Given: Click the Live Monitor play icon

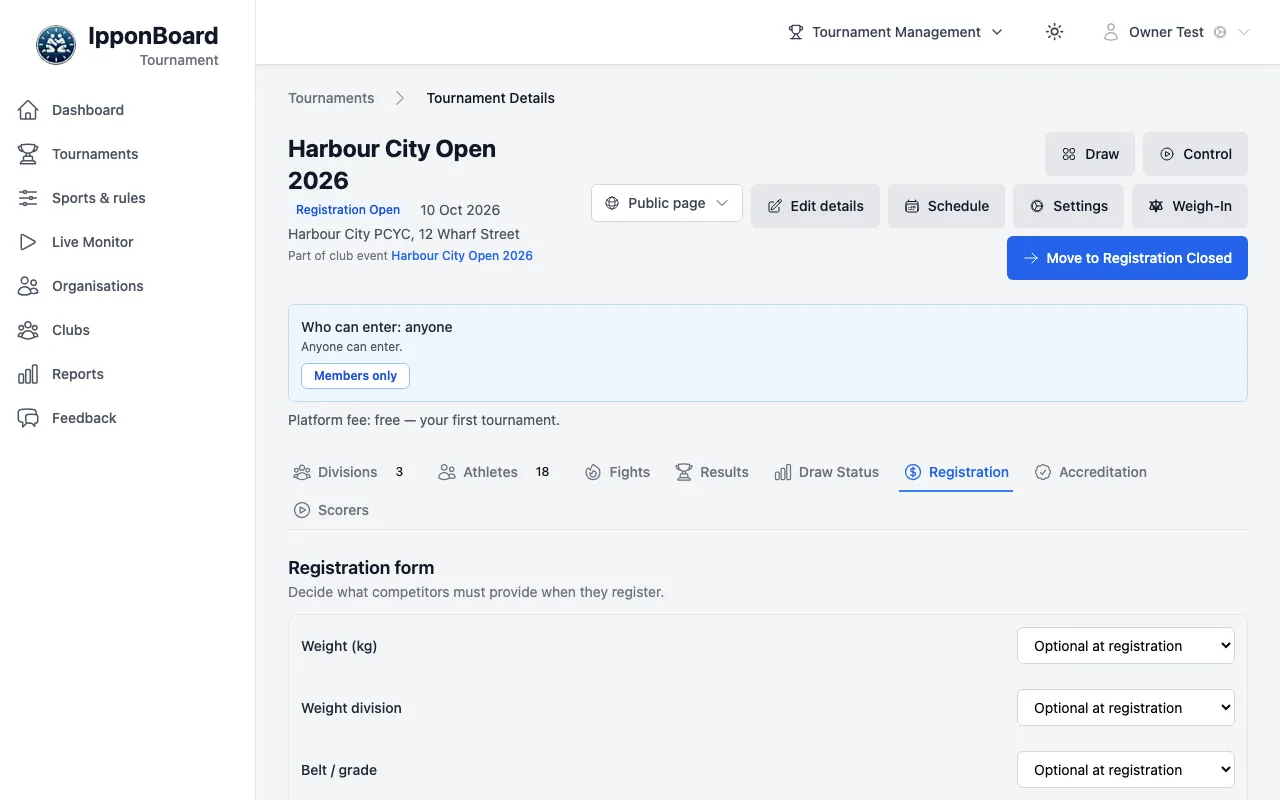Looking at the screenshot, I should [28, 242].
